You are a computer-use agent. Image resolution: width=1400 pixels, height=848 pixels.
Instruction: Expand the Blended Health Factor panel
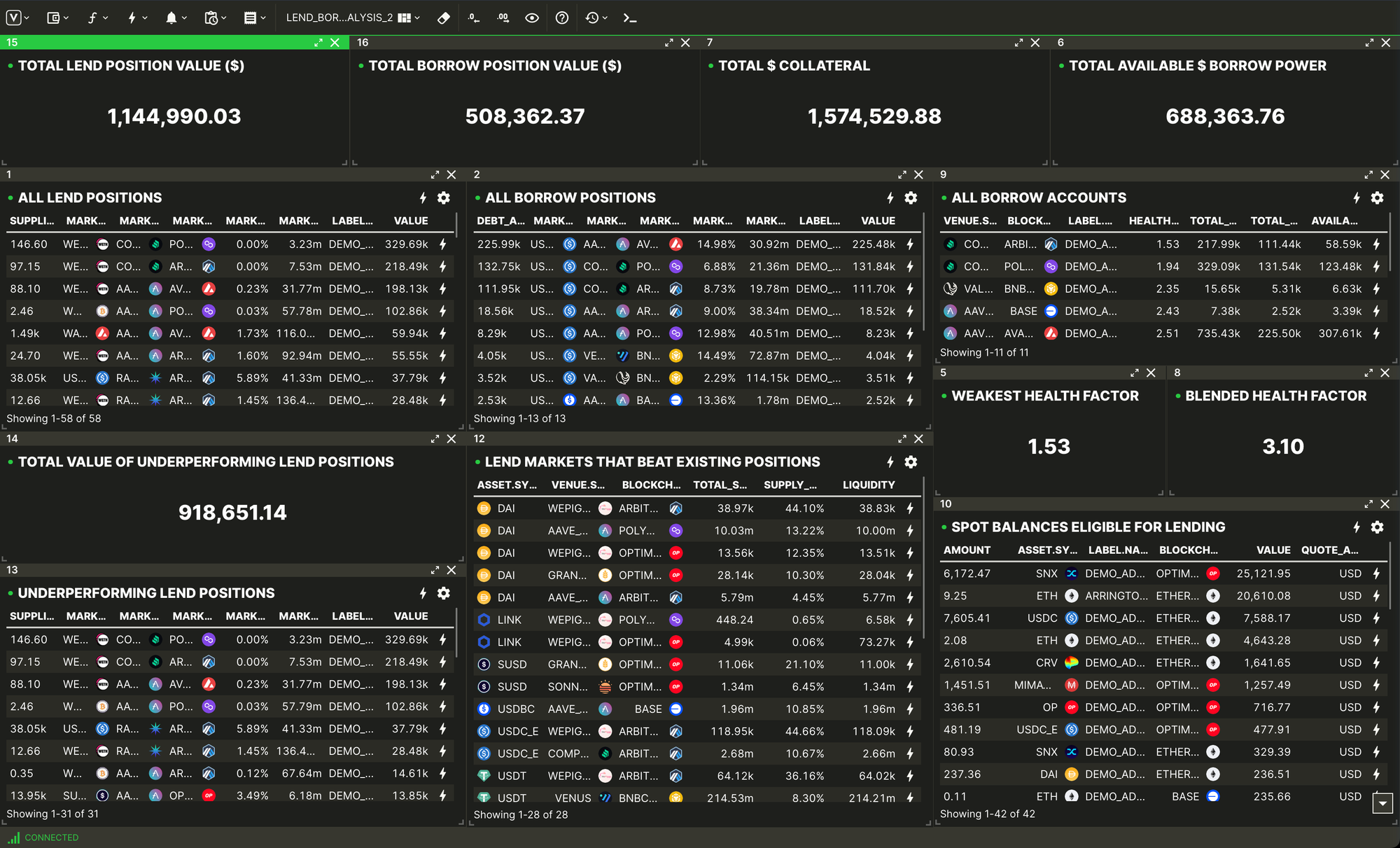point(1368,373)
